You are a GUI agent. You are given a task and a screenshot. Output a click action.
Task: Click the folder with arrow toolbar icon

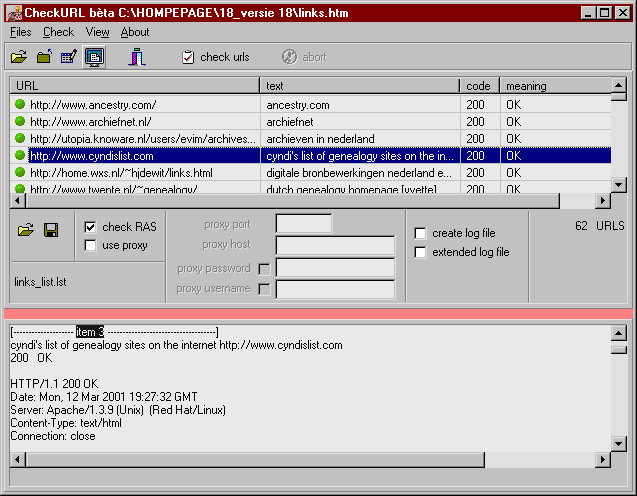(44, 57)
